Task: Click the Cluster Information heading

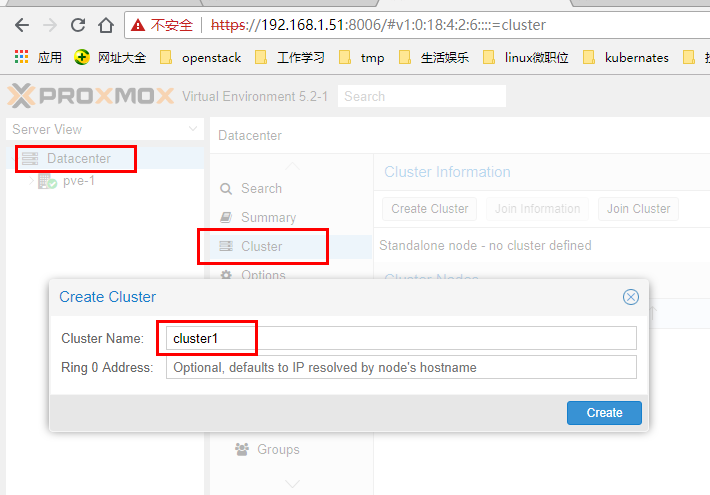Action: (x=447, y=172)
